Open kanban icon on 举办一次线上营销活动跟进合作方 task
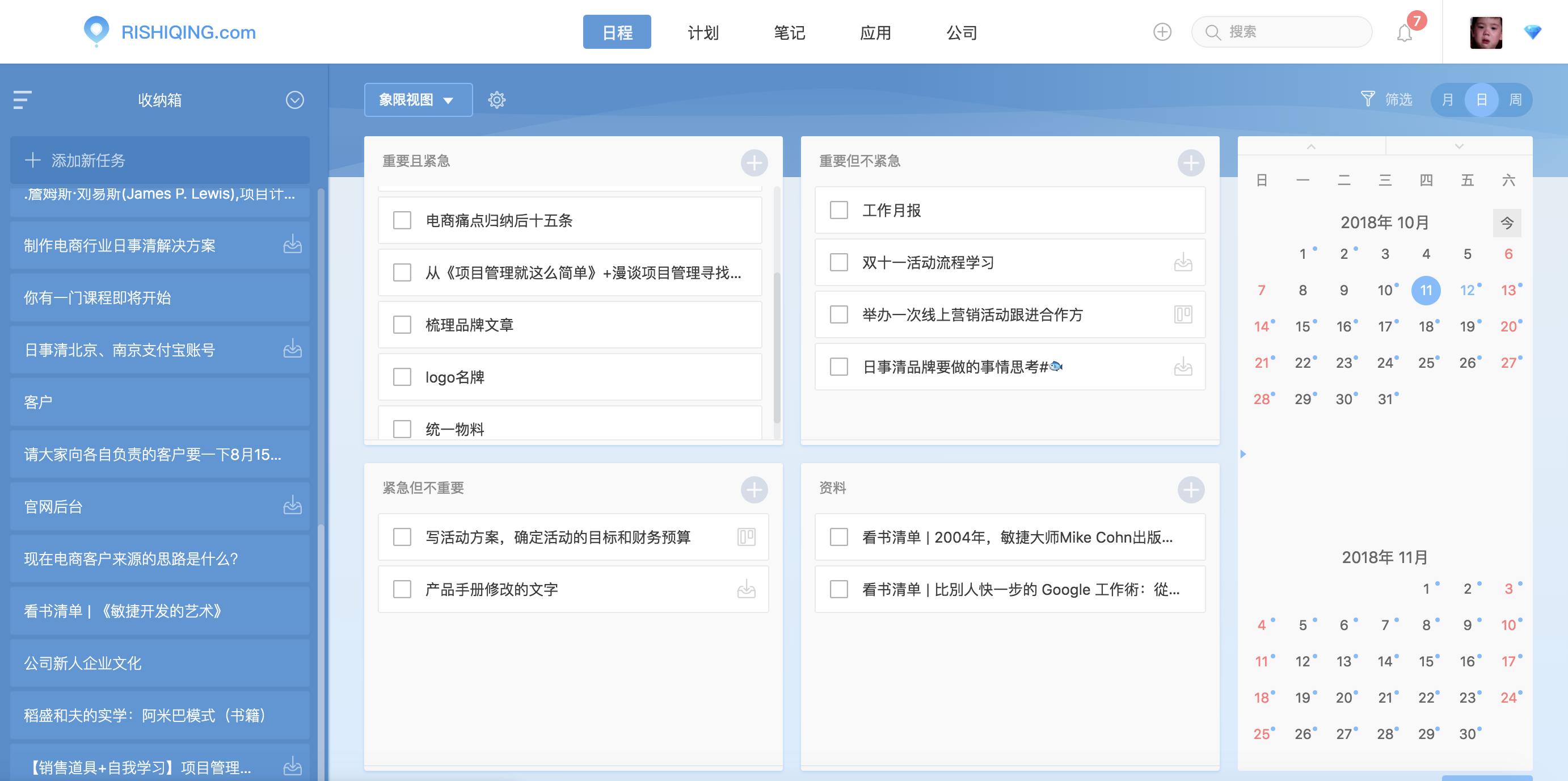The image size is (1568, 781). point(1183,315)
